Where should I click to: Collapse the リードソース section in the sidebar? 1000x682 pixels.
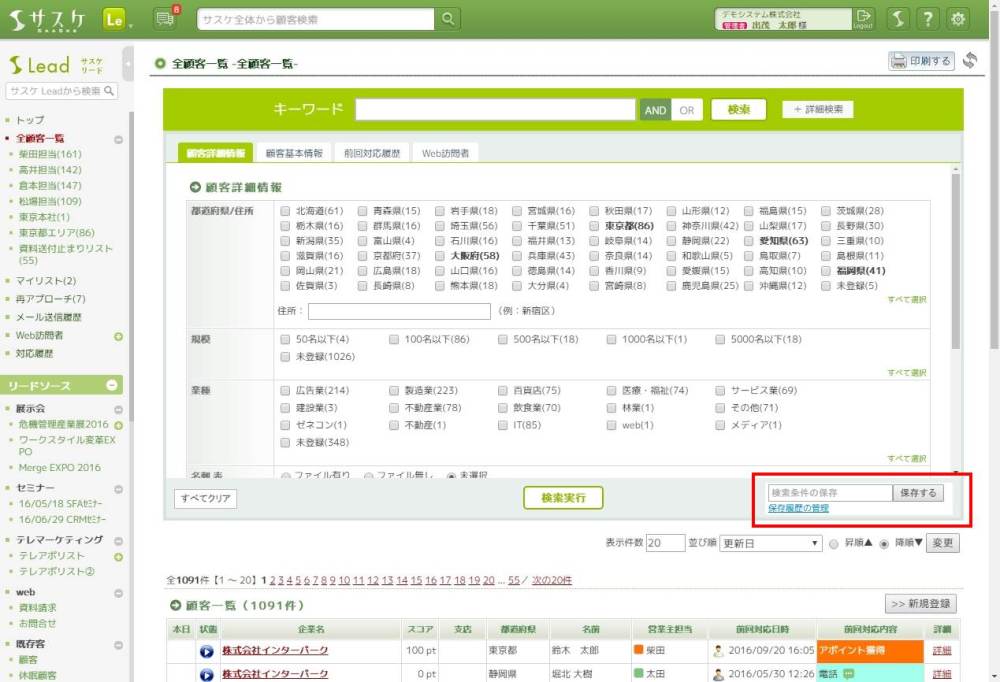(113, 385)
